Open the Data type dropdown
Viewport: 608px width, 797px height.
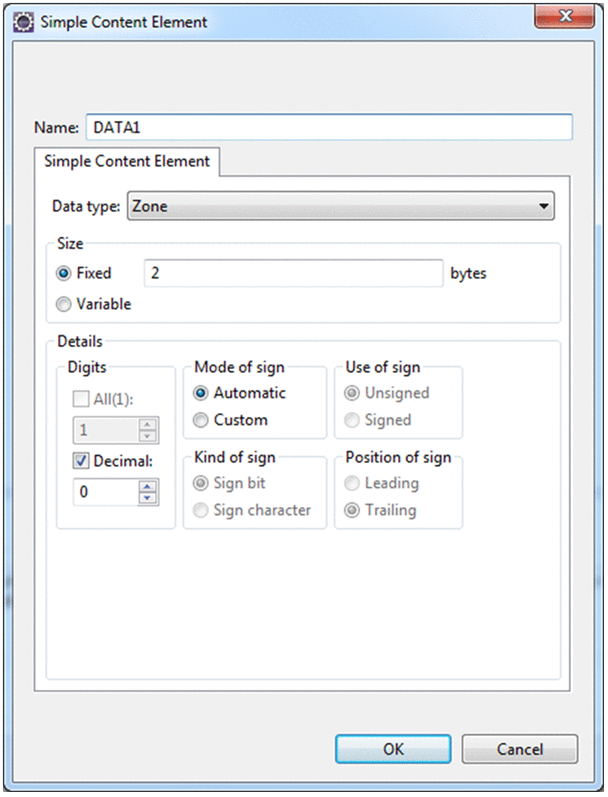coord(339,207)
